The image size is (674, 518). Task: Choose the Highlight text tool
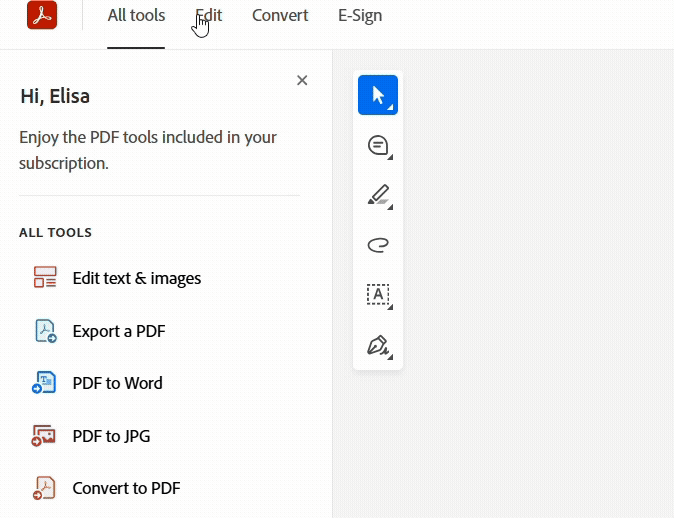coord(378,195)
